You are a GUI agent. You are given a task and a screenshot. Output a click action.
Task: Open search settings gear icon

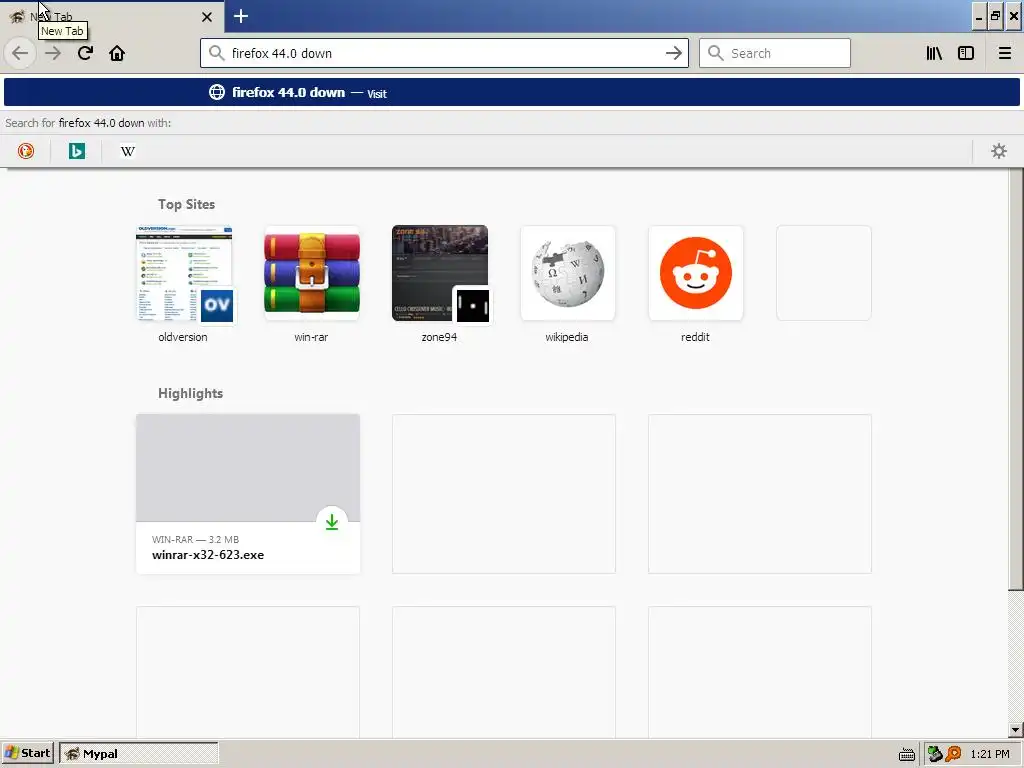[x=999, y=151]
